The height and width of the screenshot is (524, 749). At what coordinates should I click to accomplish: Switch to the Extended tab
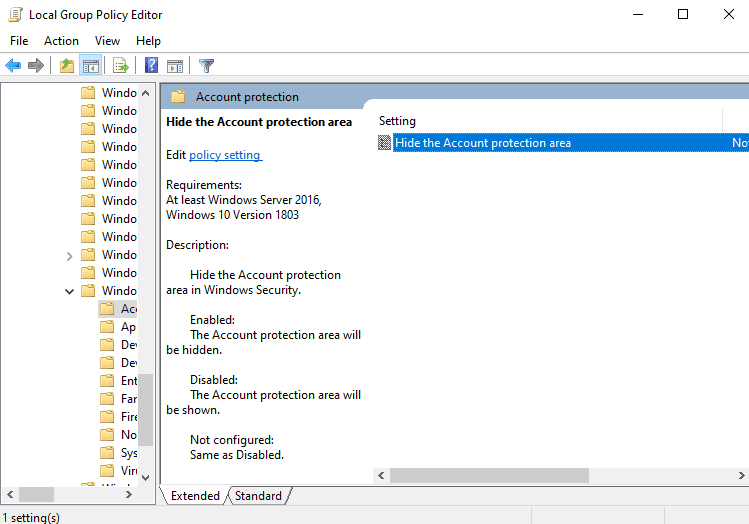point(195,496)
